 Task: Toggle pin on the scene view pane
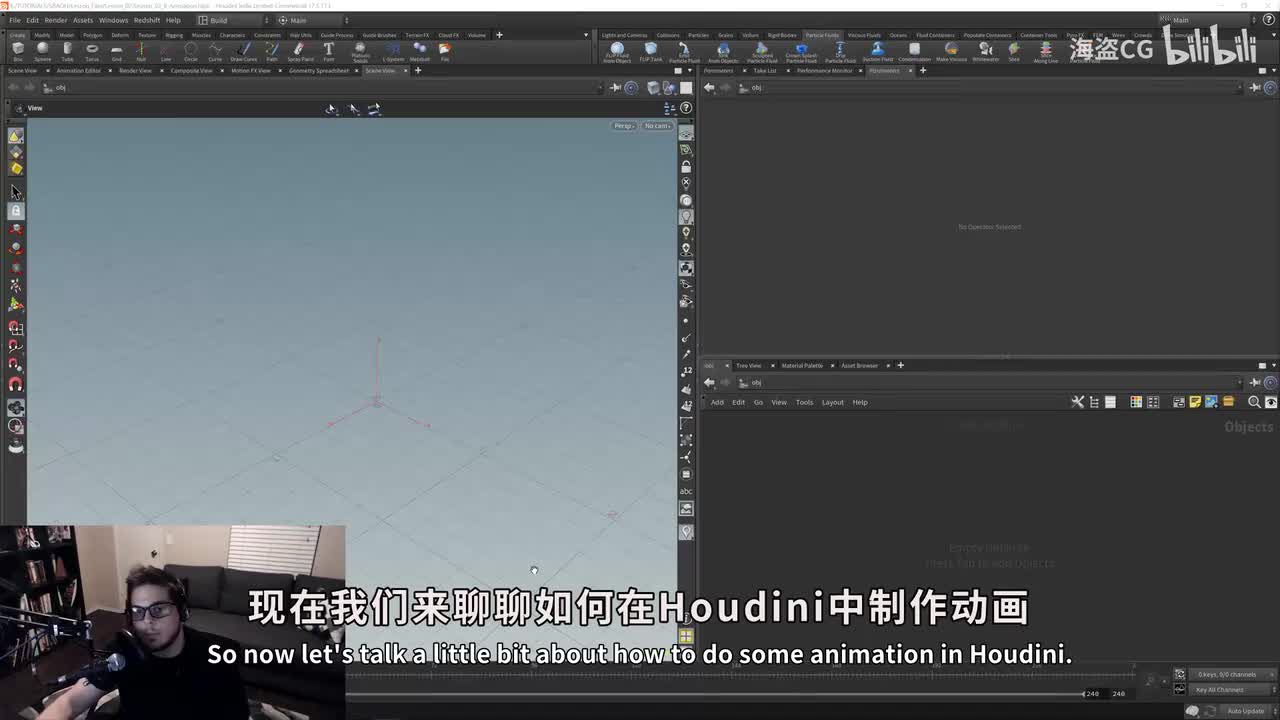click(616, 88)
